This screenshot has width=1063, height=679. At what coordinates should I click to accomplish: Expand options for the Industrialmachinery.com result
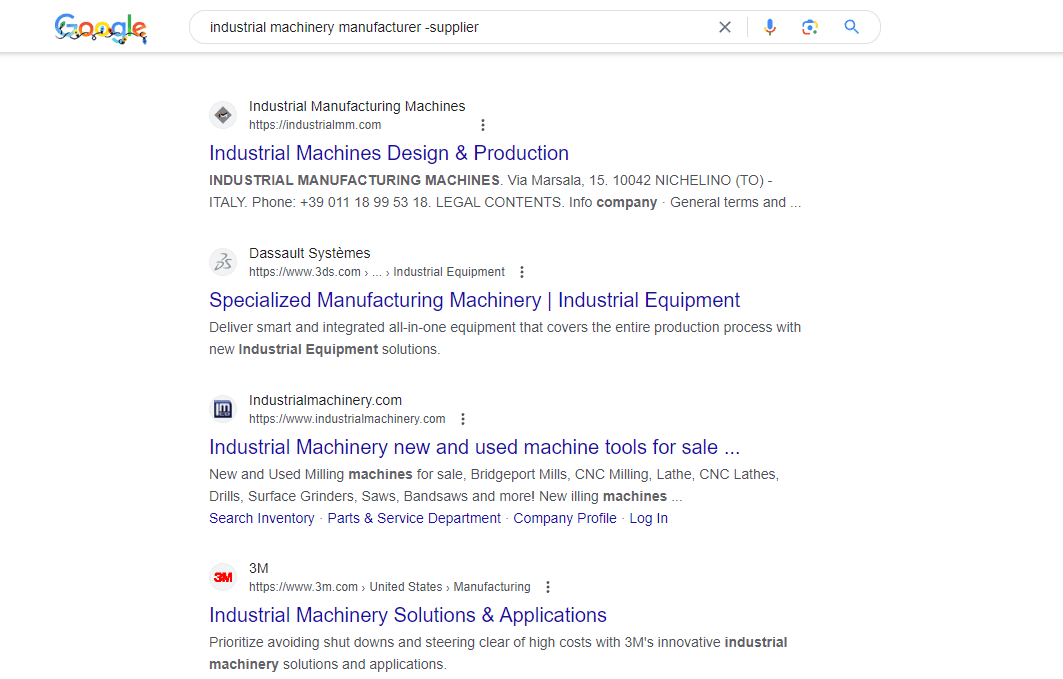pyautogui.click(x=462, y=418)
